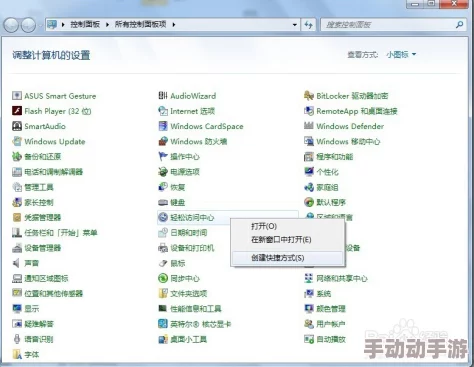Click the Windows 防火墙 icon

click(x=163, y=141)
